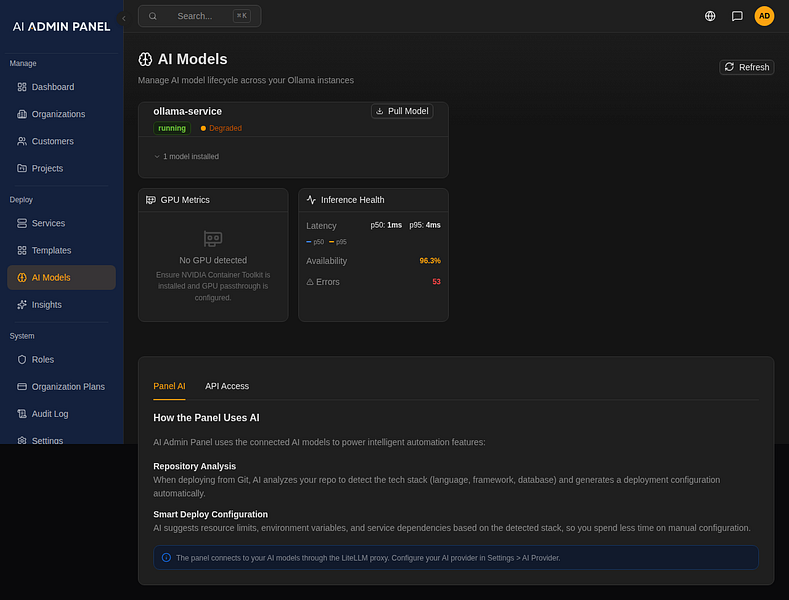Expand the 1 model installed list

(x=186, y=157)
